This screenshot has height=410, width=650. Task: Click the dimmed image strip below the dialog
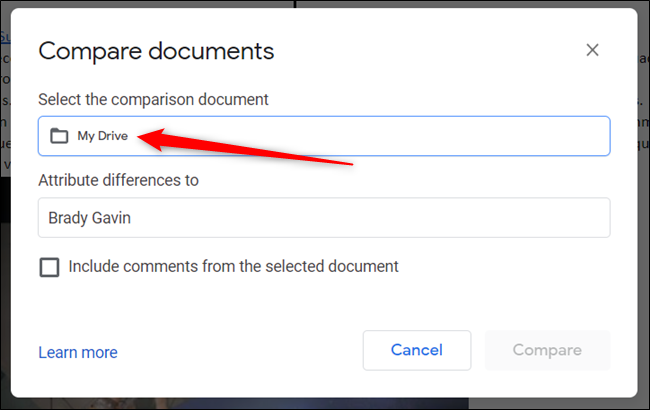click(x=300, y=404)
